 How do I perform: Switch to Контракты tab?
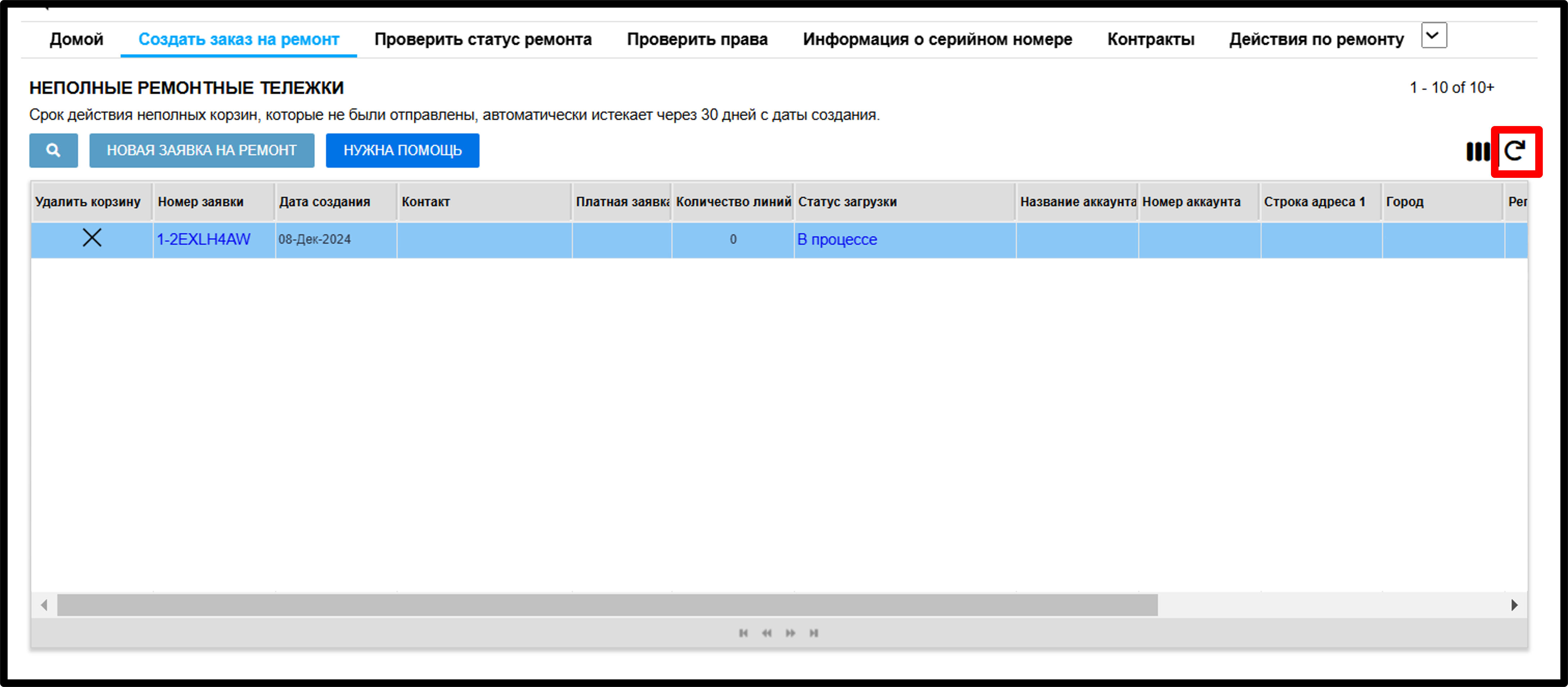point(1150,40)
